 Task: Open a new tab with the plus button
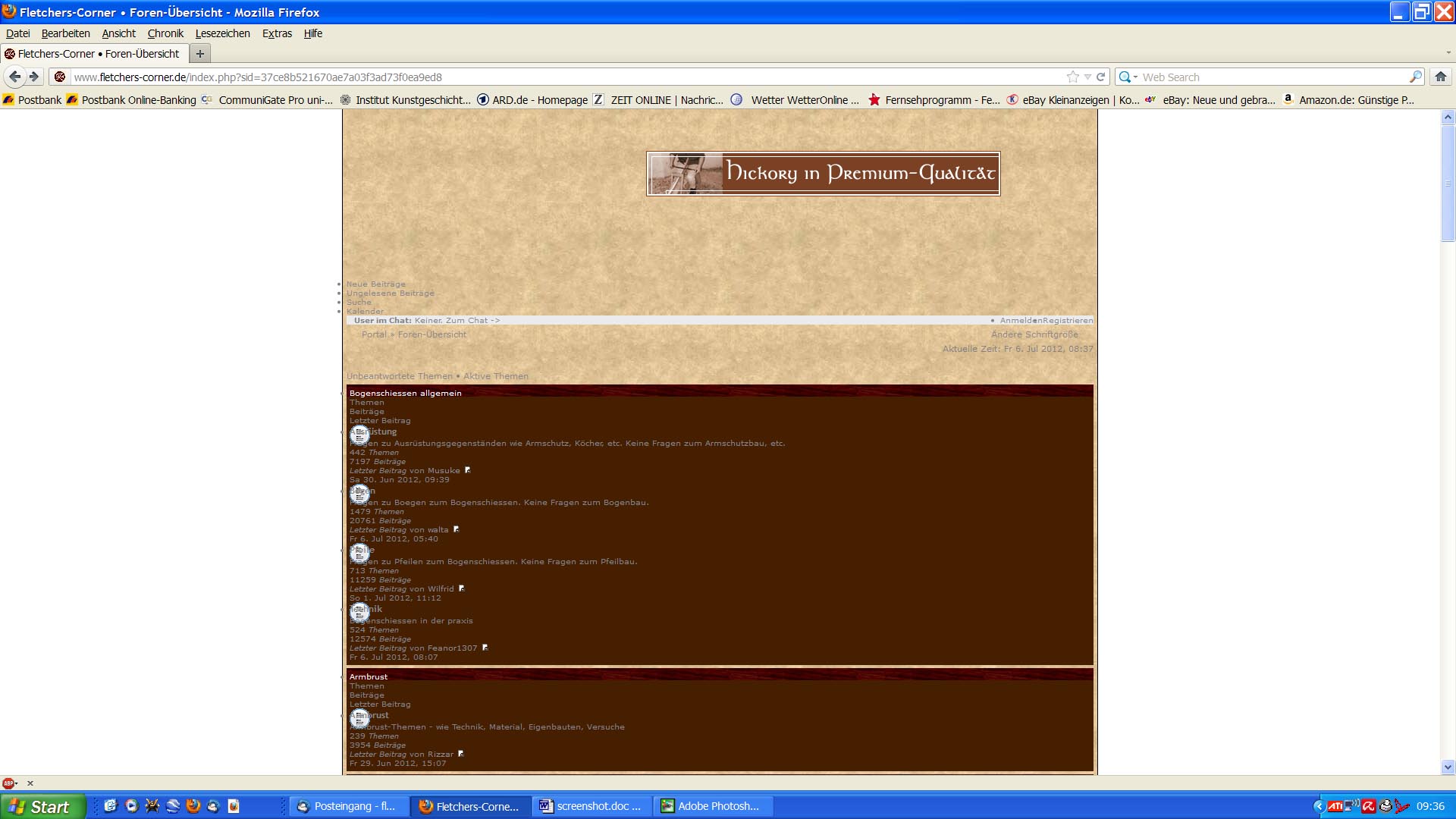pyautogui.click(x=200, y=54)
